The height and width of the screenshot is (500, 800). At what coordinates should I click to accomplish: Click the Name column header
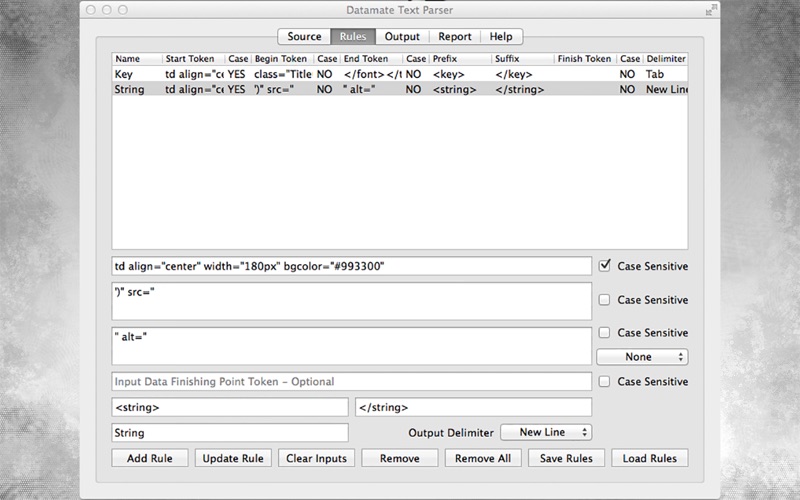click(137, 59)
